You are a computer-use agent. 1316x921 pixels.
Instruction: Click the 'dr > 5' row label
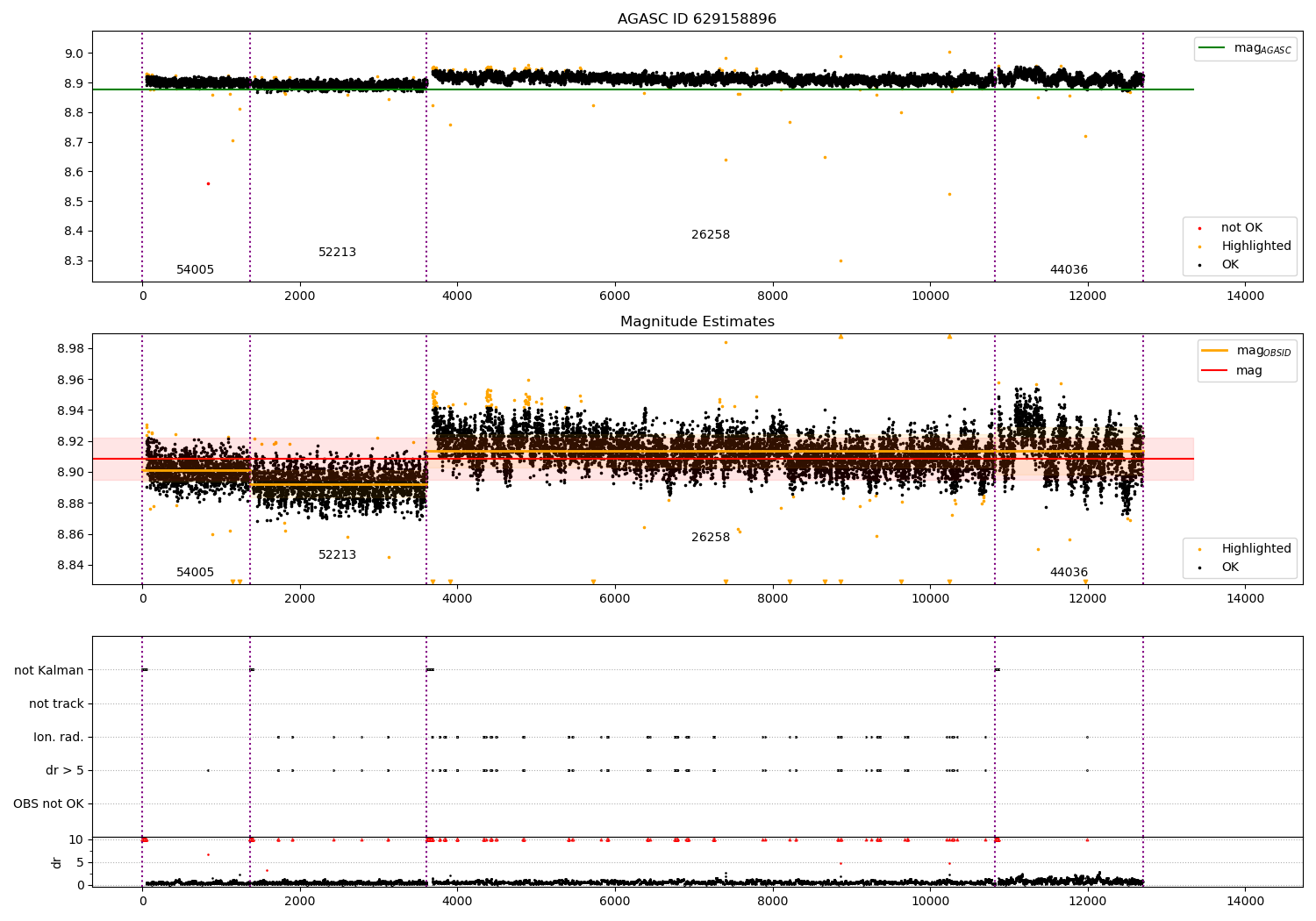point(65,771)
